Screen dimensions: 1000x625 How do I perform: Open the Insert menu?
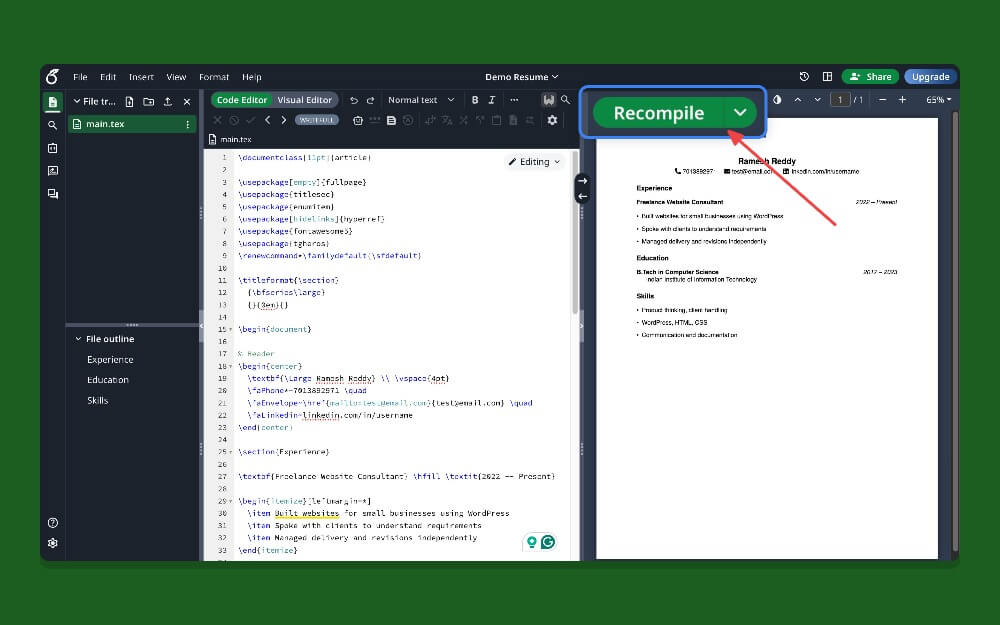(141, 76)
